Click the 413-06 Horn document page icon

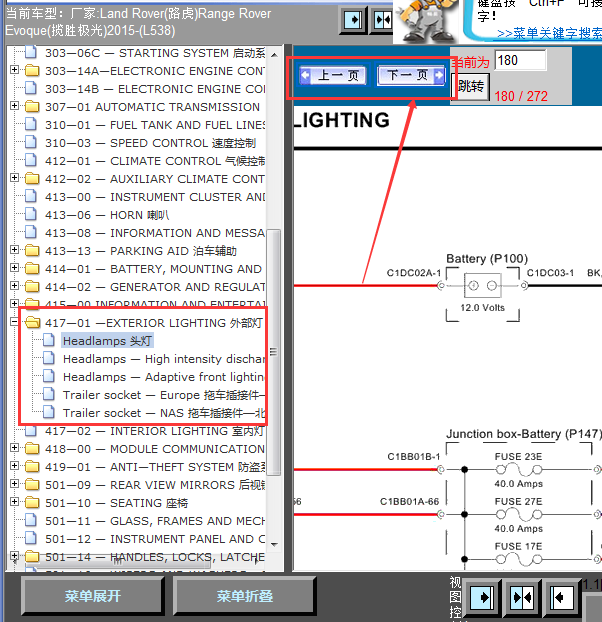point(31,214)
